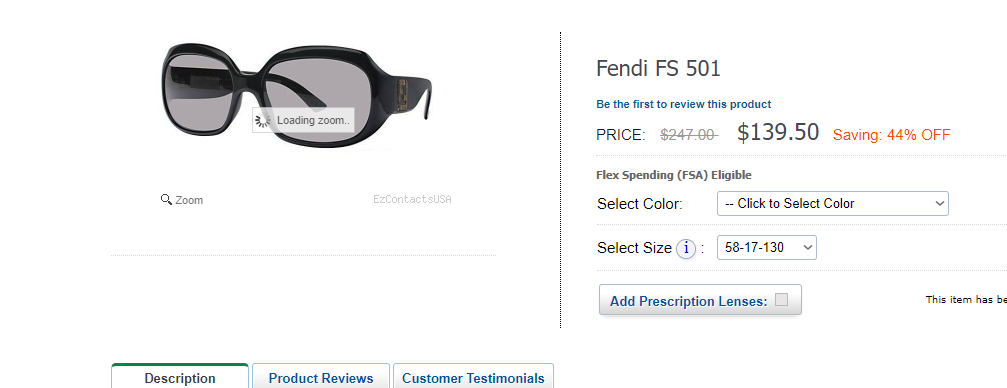This screenshot has height=388, width=1007.
Task: Click the size info icon
Action: [x=686, y=248]
